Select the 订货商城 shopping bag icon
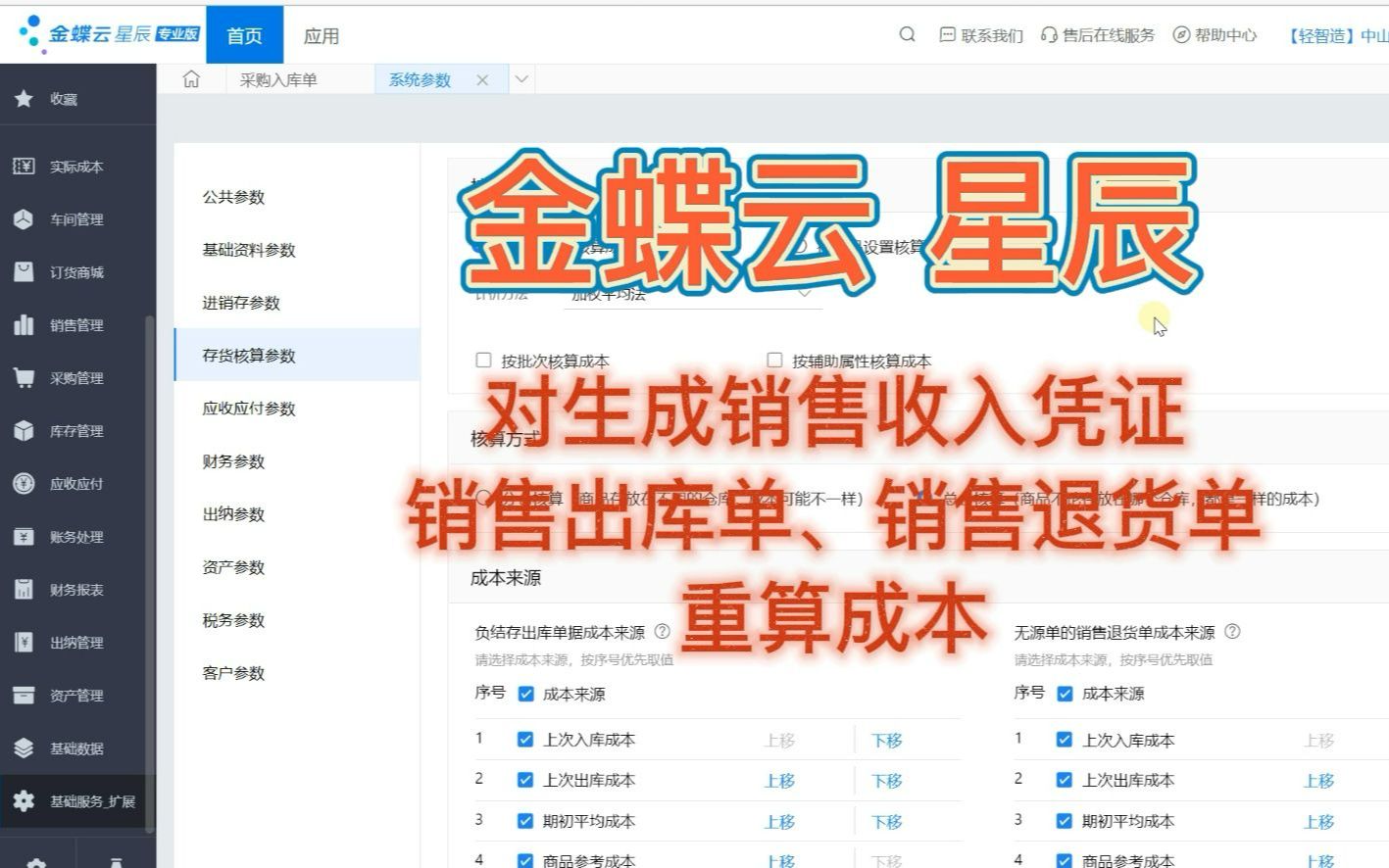This screenshot has height=868, width=1389. pyautogui.click(x=24, y=272)
